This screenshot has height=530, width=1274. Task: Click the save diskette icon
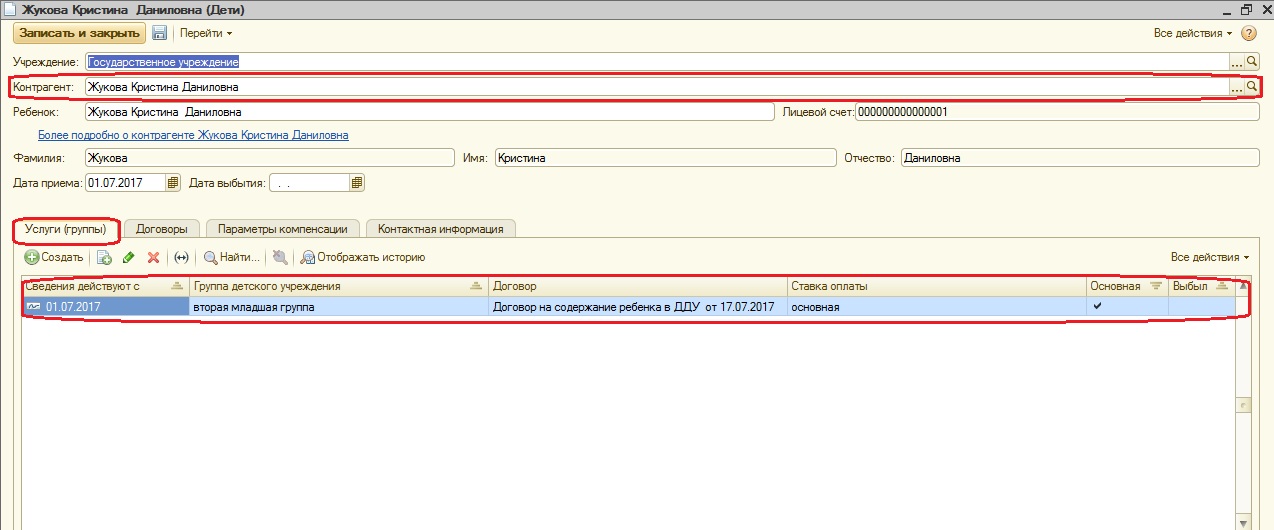(159, 33)
